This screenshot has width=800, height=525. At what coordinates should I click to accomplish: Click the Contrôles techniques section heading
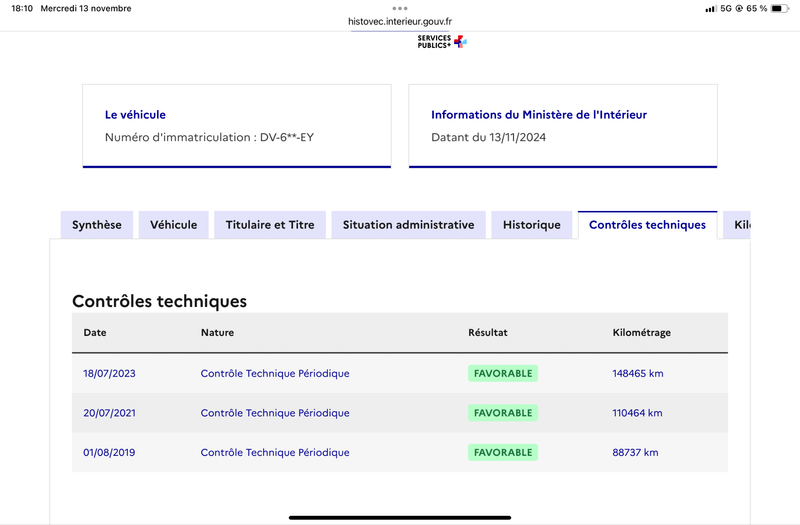[x=159, y=302]
